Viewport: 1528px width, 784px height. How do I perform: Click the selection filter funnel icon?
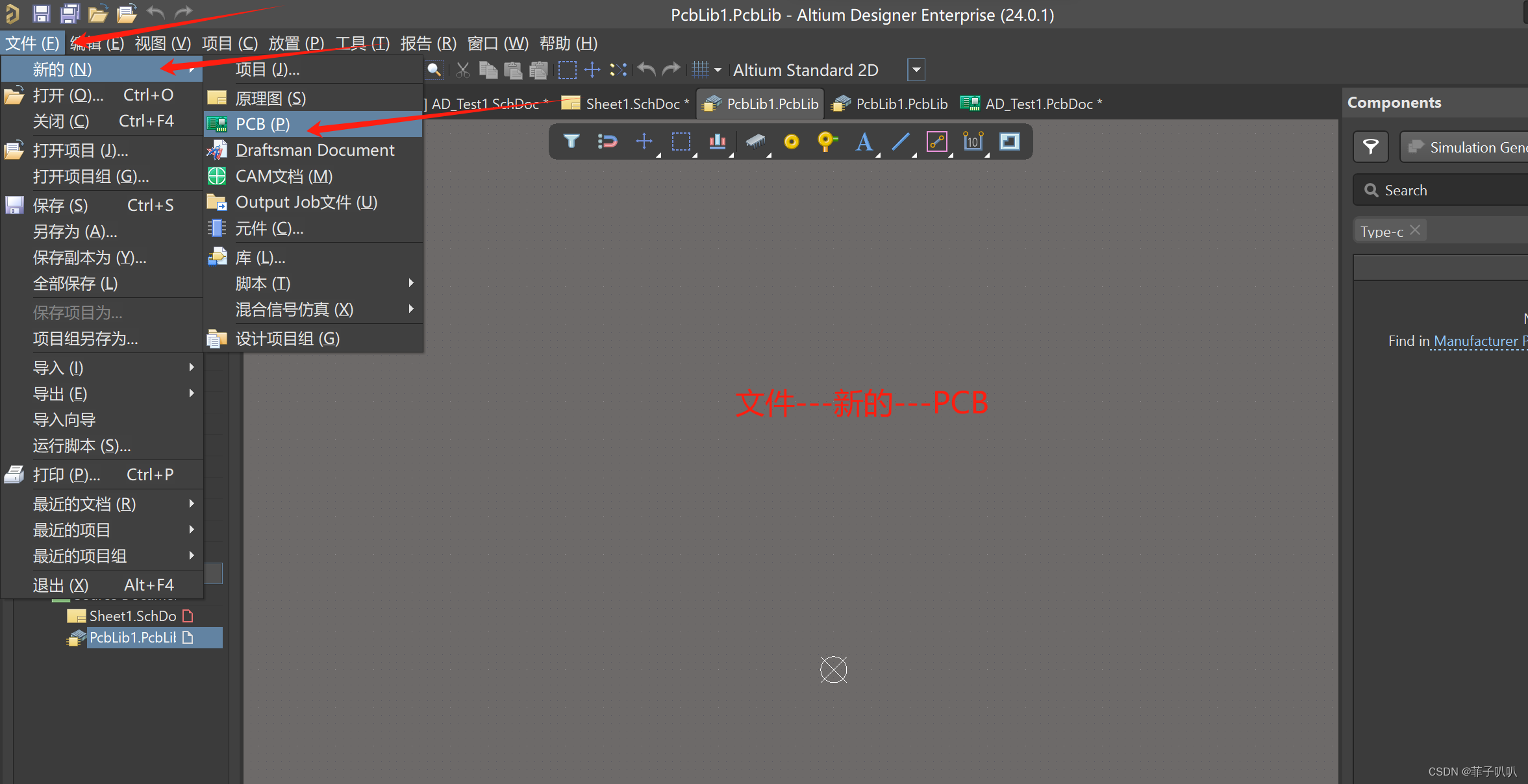point(571,141)
